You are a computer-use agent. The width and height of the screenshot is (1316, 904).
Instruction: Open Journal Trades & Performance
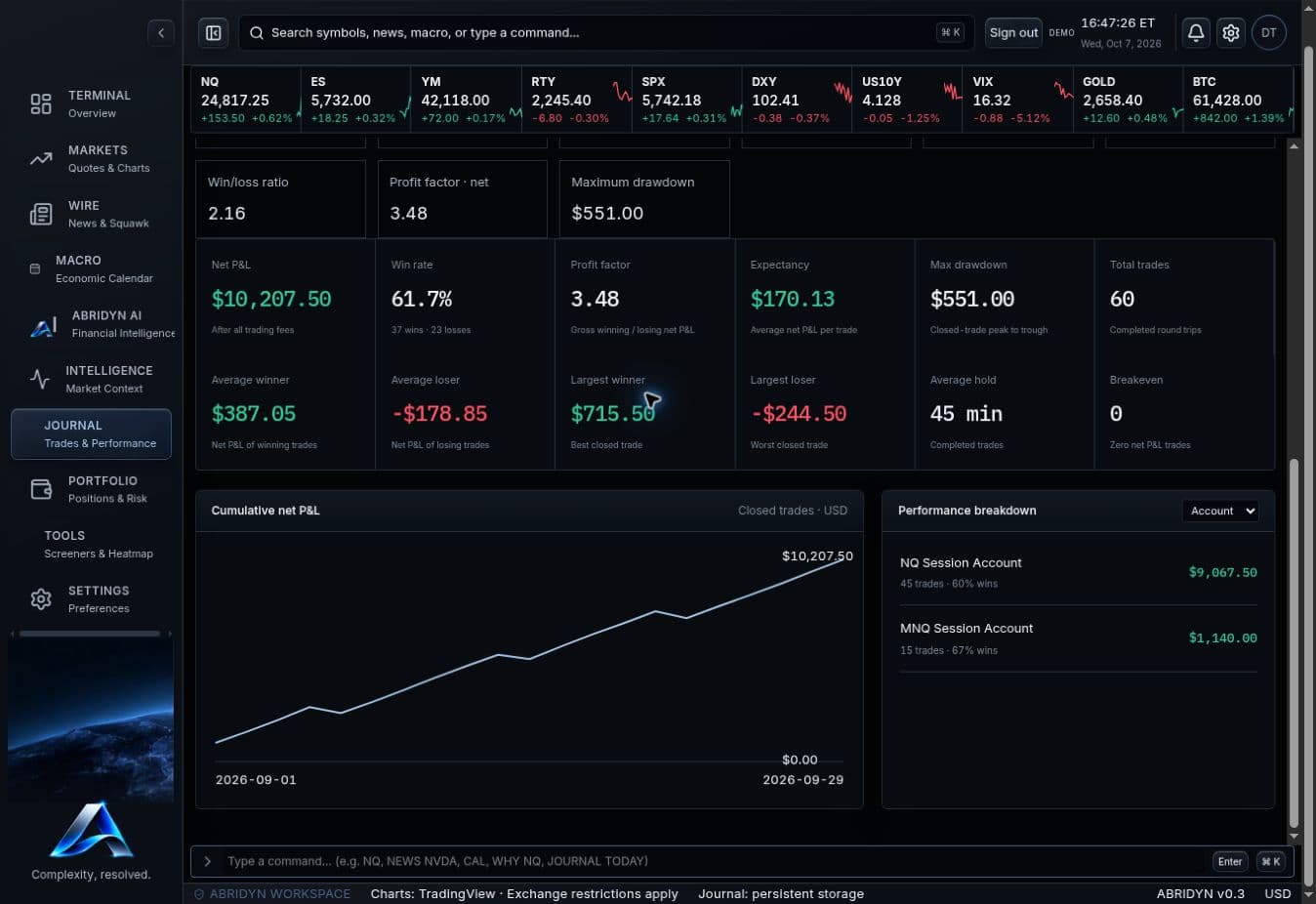pos(91,434)
